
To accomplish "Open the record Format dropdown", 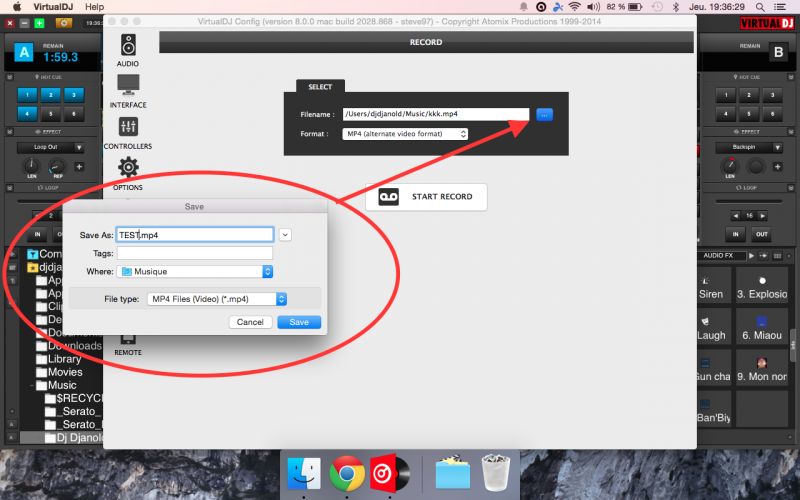I will 405,134.
